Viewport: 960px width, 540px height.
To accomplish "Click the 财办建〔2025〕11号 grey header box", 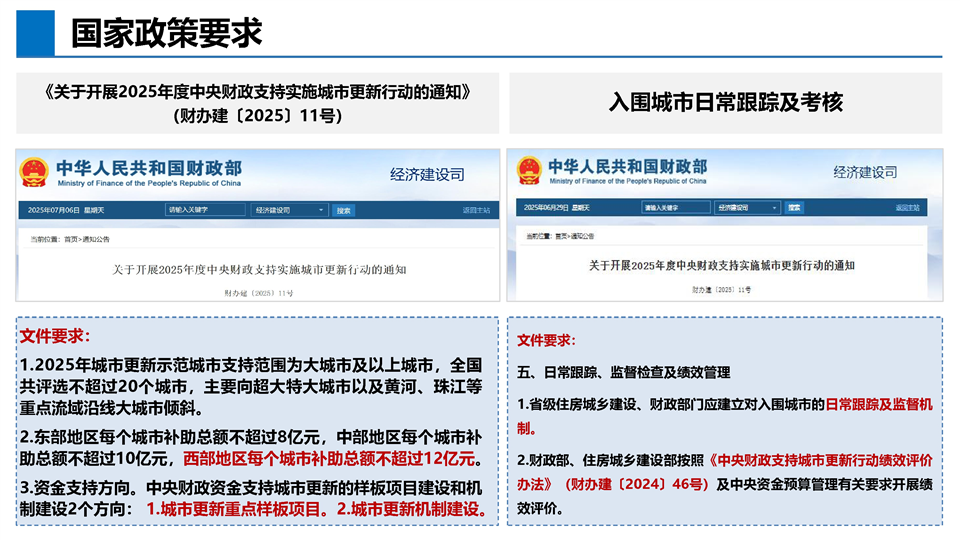I will 257,103.
